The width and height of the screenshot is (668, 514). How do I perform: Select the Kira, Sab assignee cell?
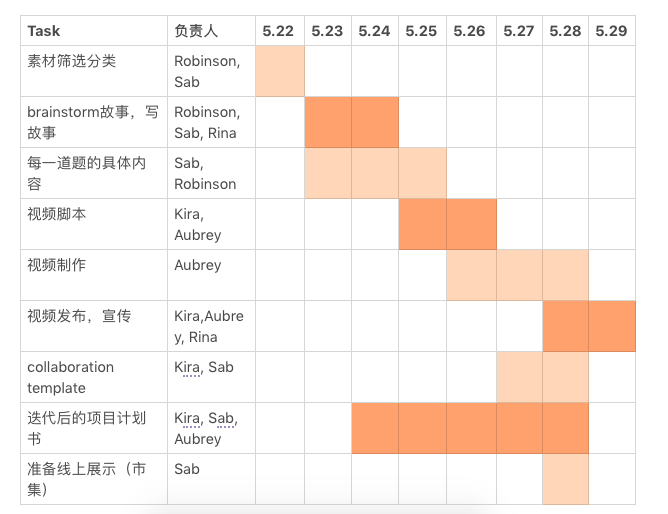click(211, 377)
